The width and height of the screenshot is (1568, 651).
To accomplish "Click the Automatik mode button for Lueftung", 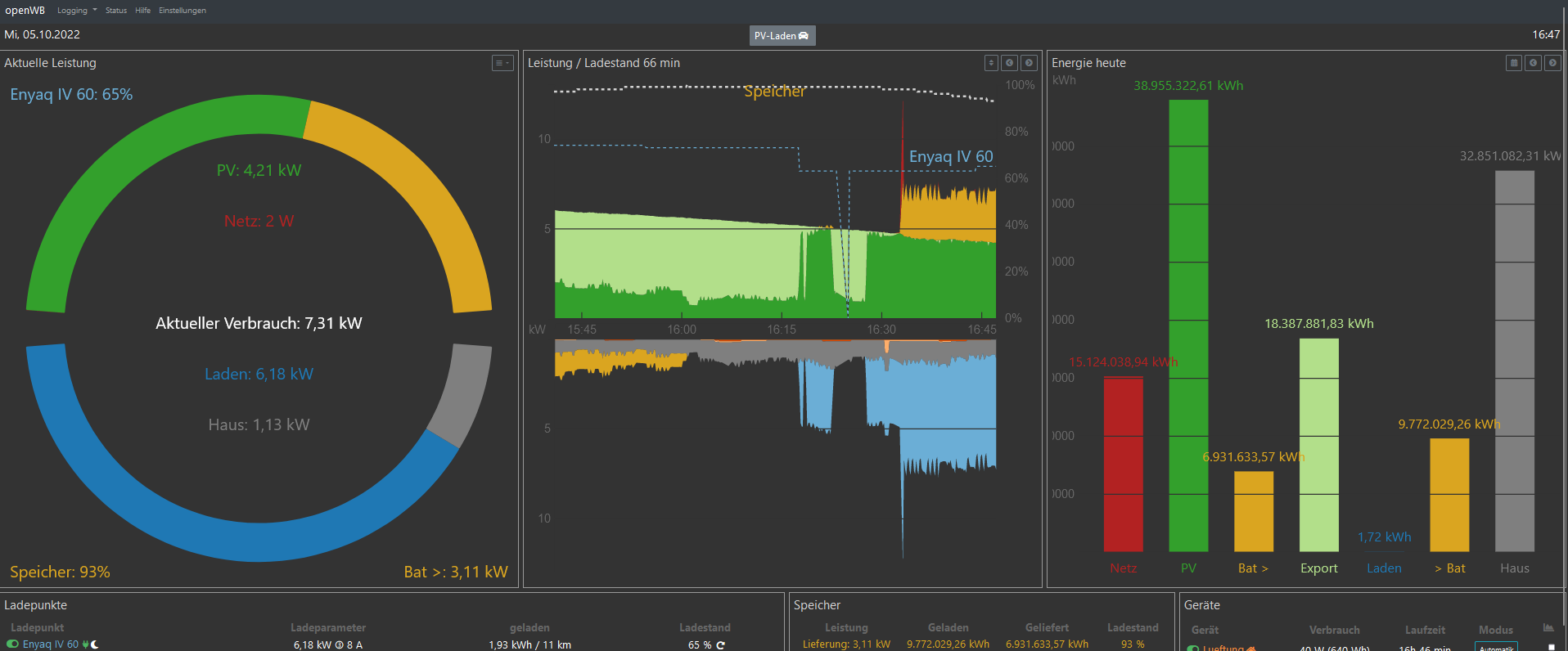I will click(1495, 647).
